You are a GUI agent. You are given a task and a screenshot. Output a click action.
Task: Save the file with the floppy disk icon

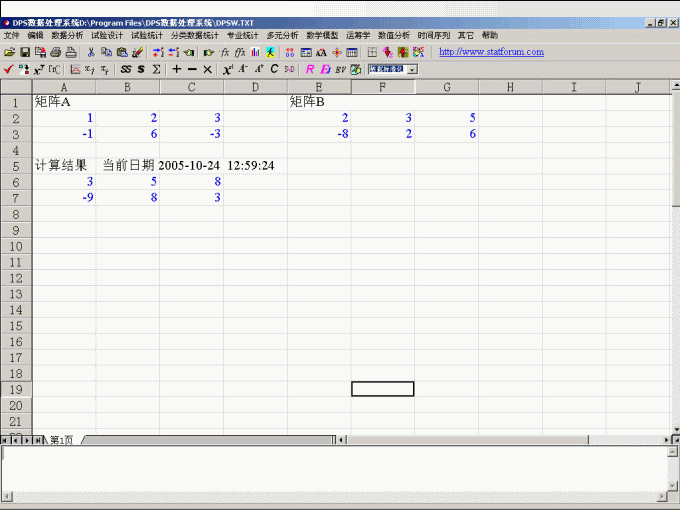(25, 52)
